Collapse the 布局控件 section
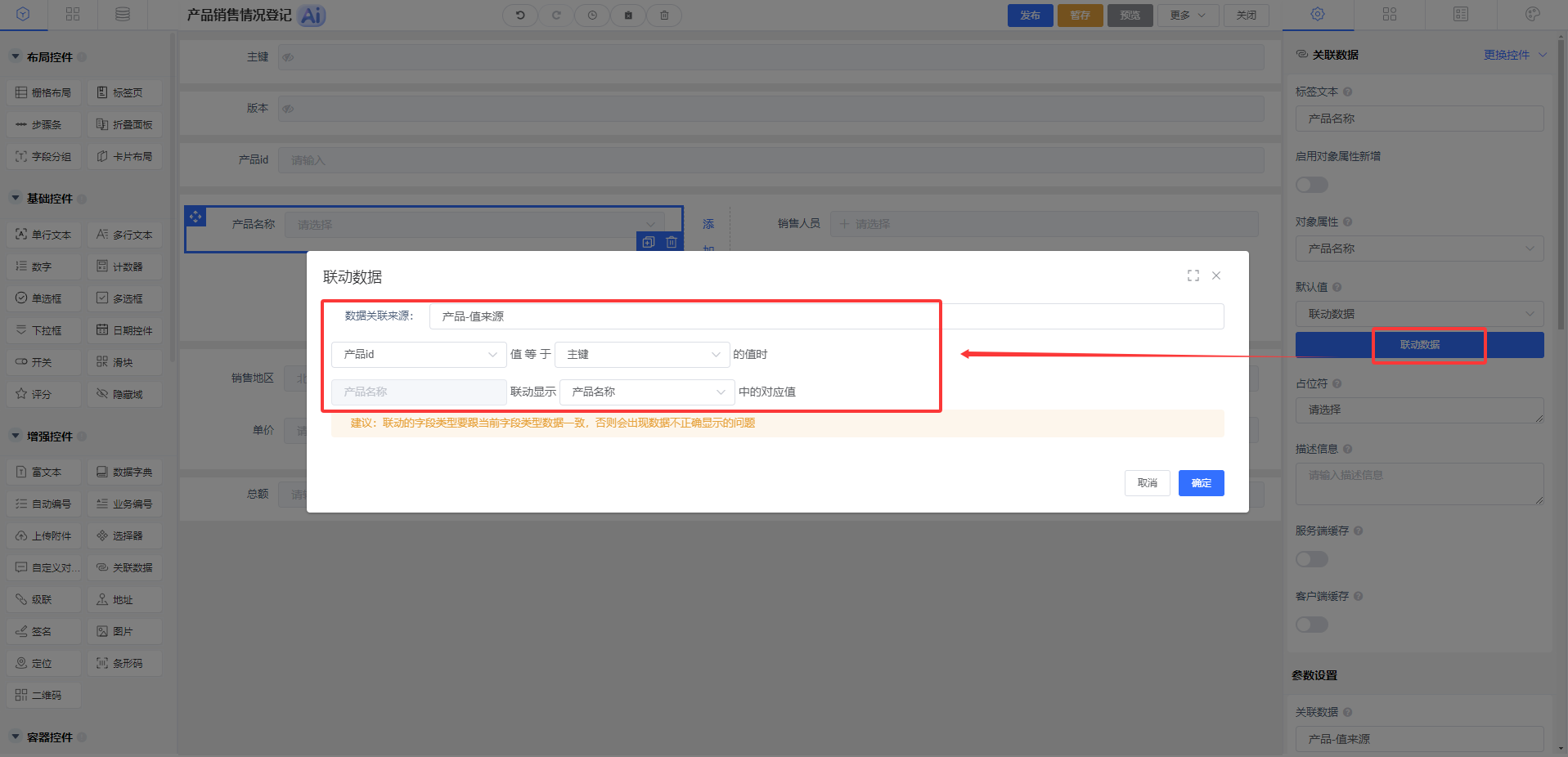 pyautogui.click(x=16, y=57)
